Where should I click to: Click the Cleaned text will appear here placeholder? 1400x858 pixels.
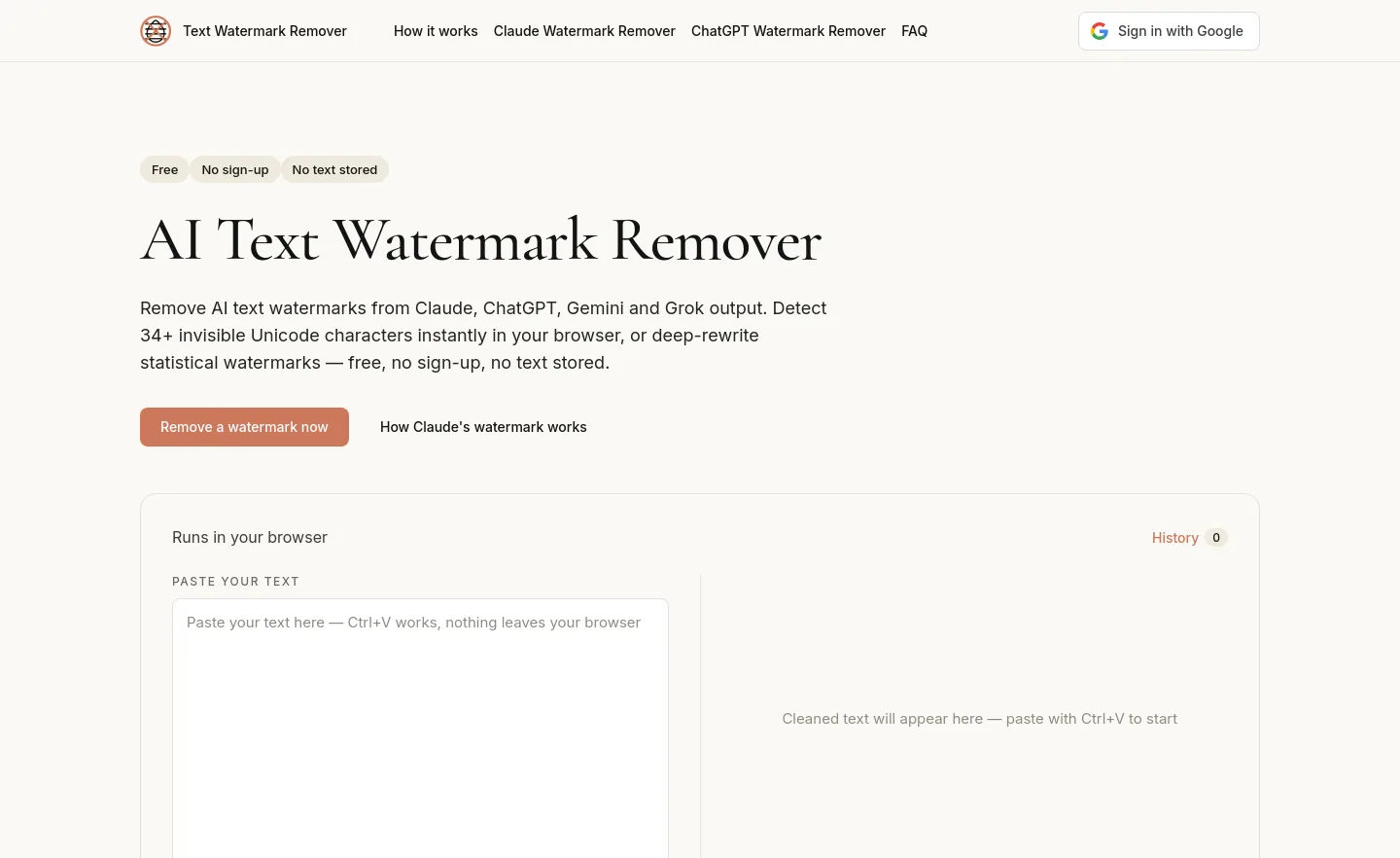(x=980, y=719)
